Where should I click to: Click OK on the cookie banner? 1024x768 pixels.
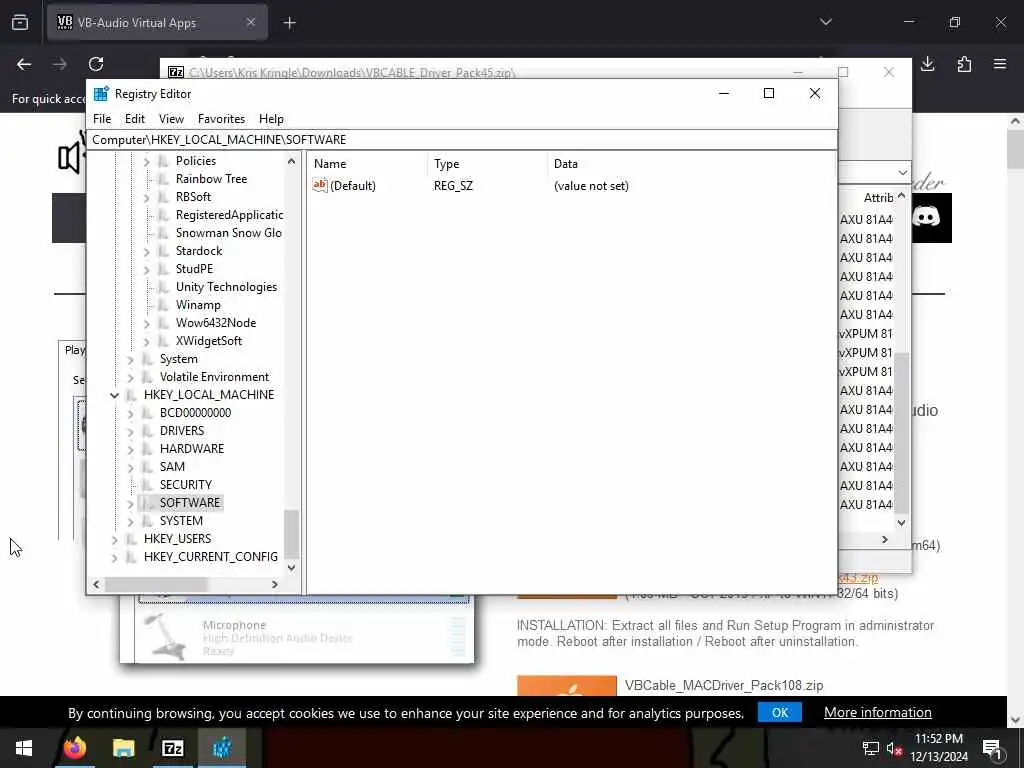point(780,712)
